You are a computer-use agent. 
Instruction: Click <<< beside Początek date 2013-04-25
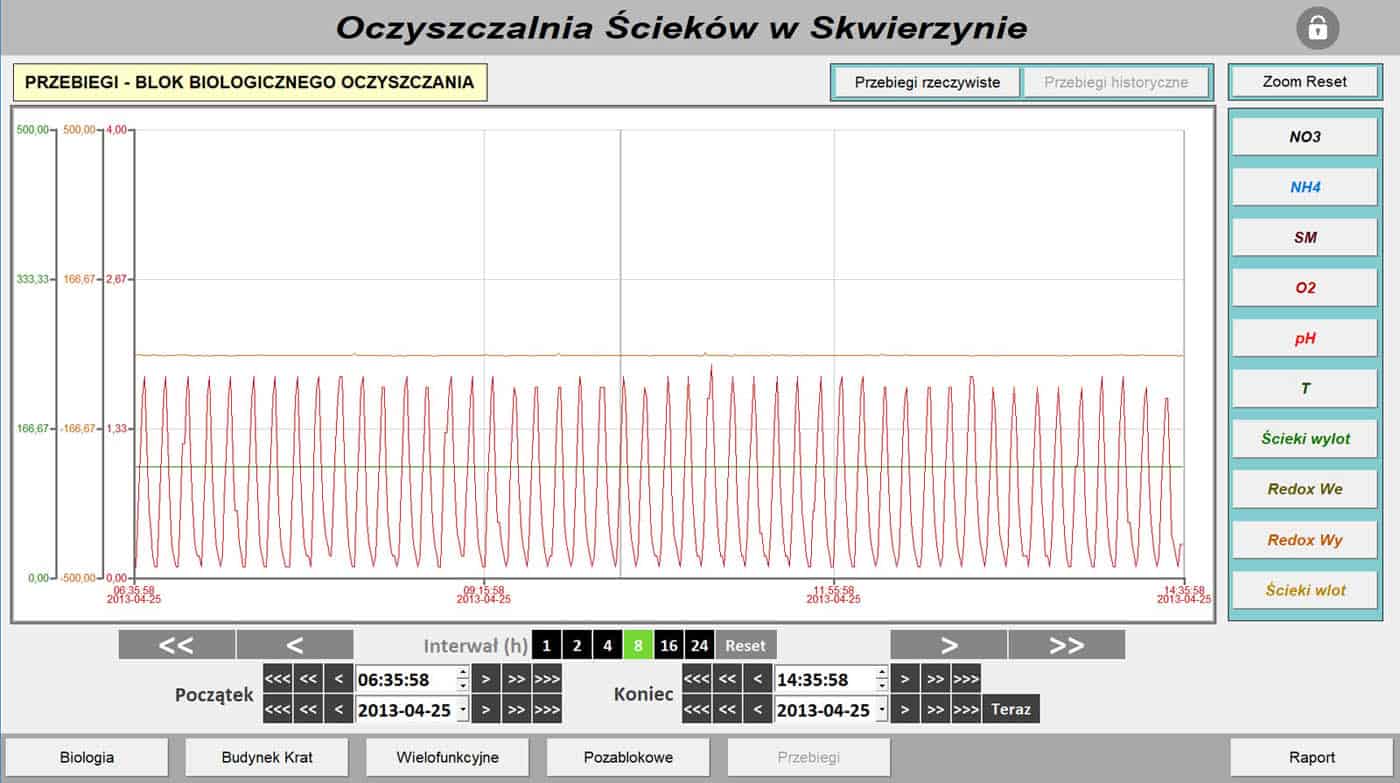point(278,709)
